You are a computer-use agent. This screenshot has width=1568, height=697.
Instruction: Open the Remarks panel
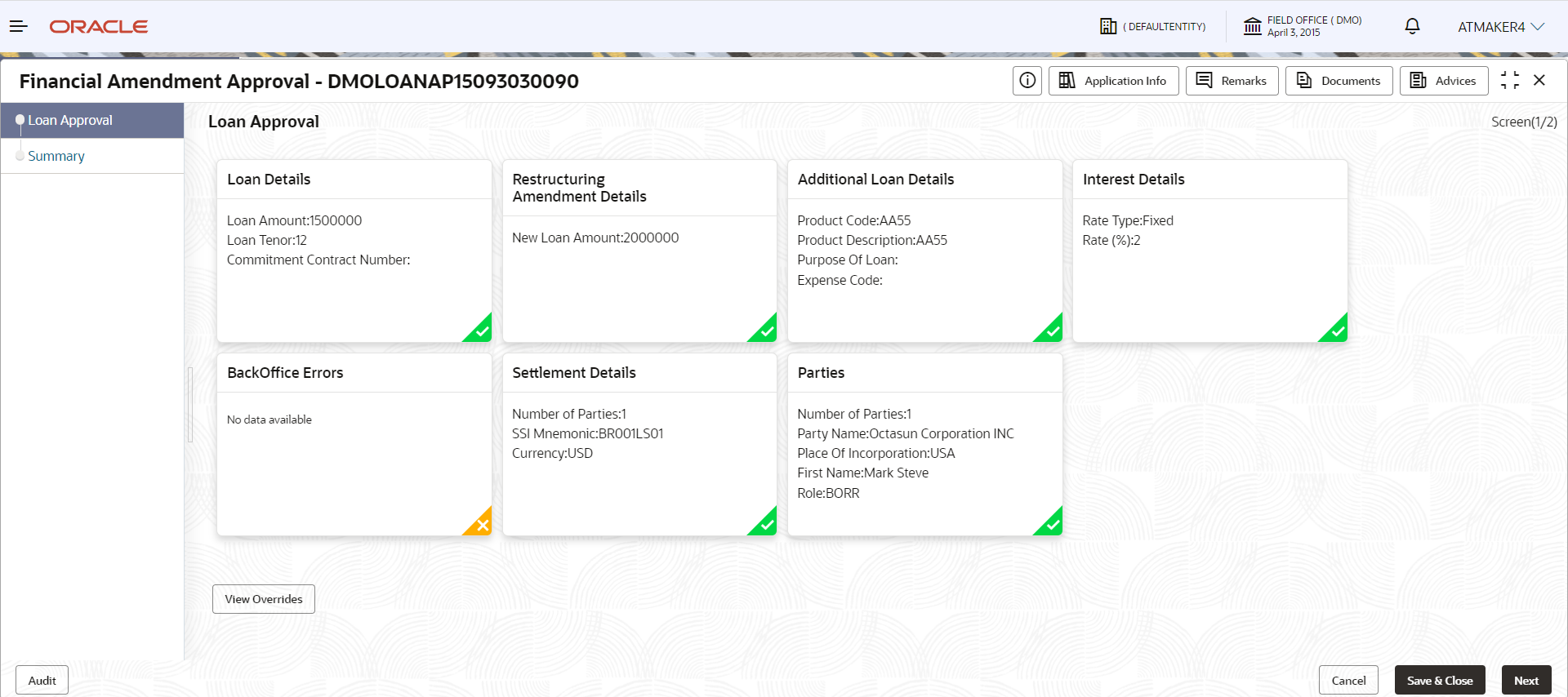1232,81
